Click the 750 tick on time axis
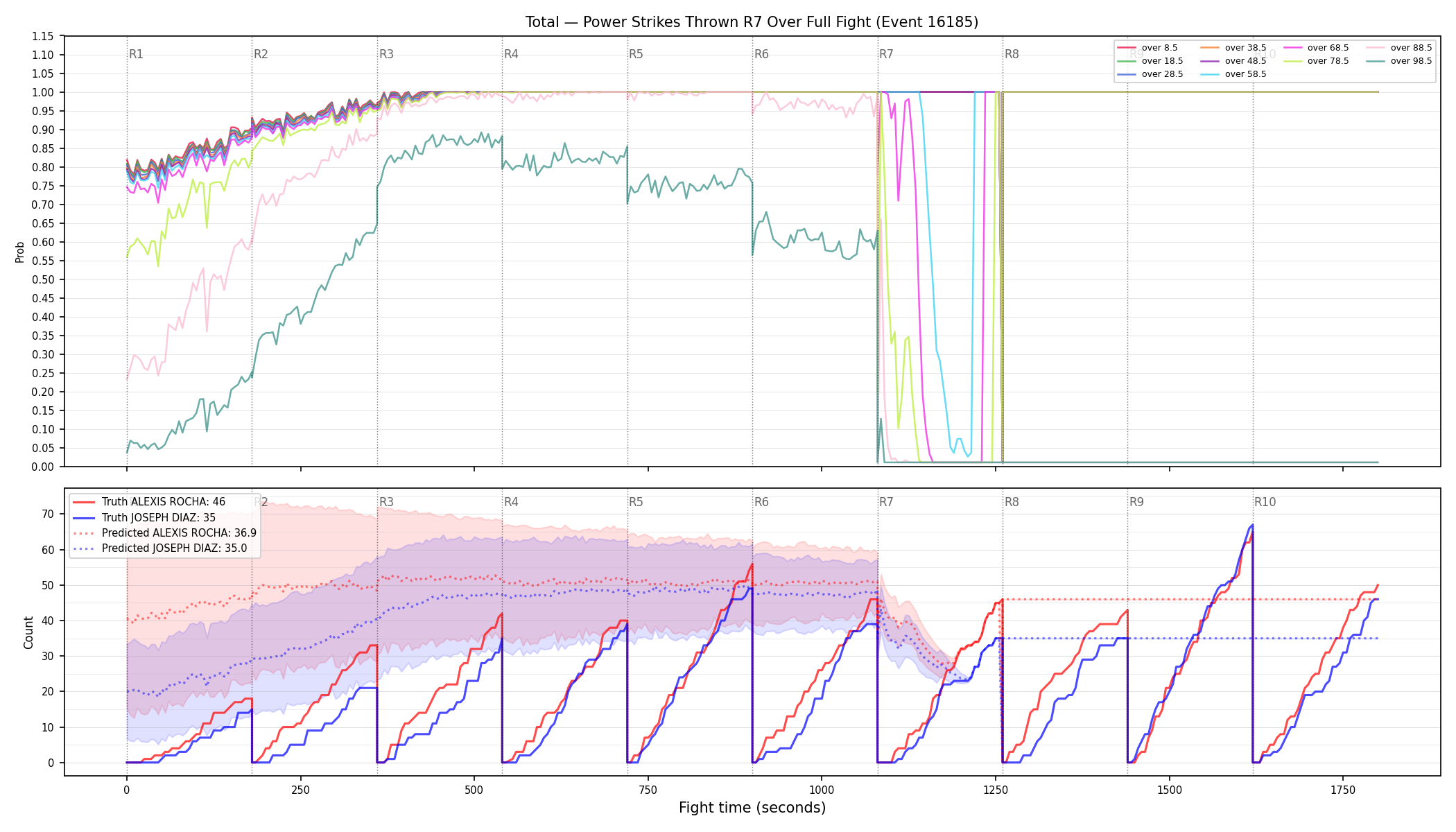This screenshot has width=1456, height=832. pyautogui.click(x=648, y=790)
